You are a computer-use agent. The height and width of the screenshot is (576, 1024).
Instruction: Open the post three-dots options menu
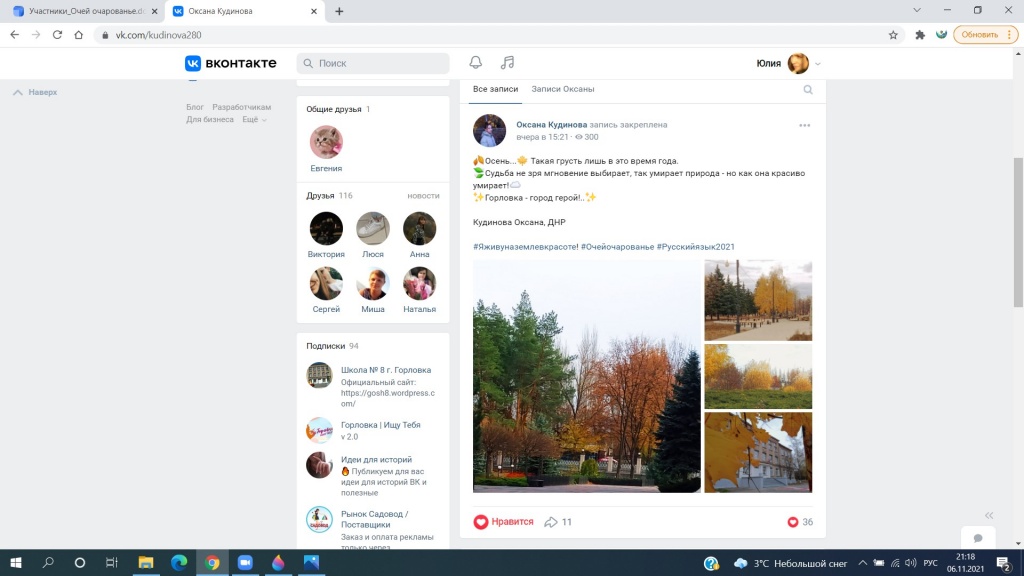click(x=805, y=125)
